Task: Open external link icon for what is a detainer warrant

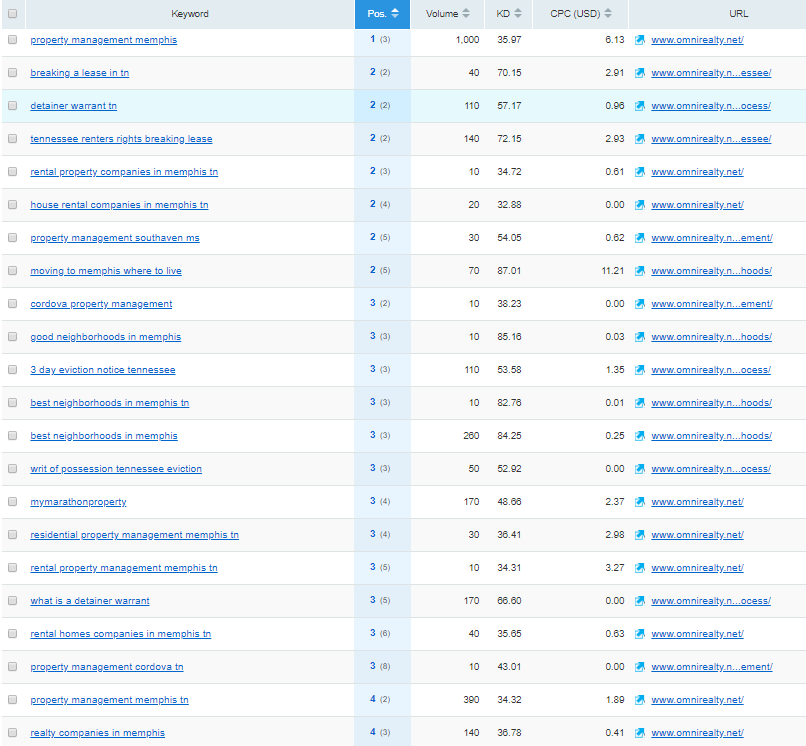Action: coord(639,601)
